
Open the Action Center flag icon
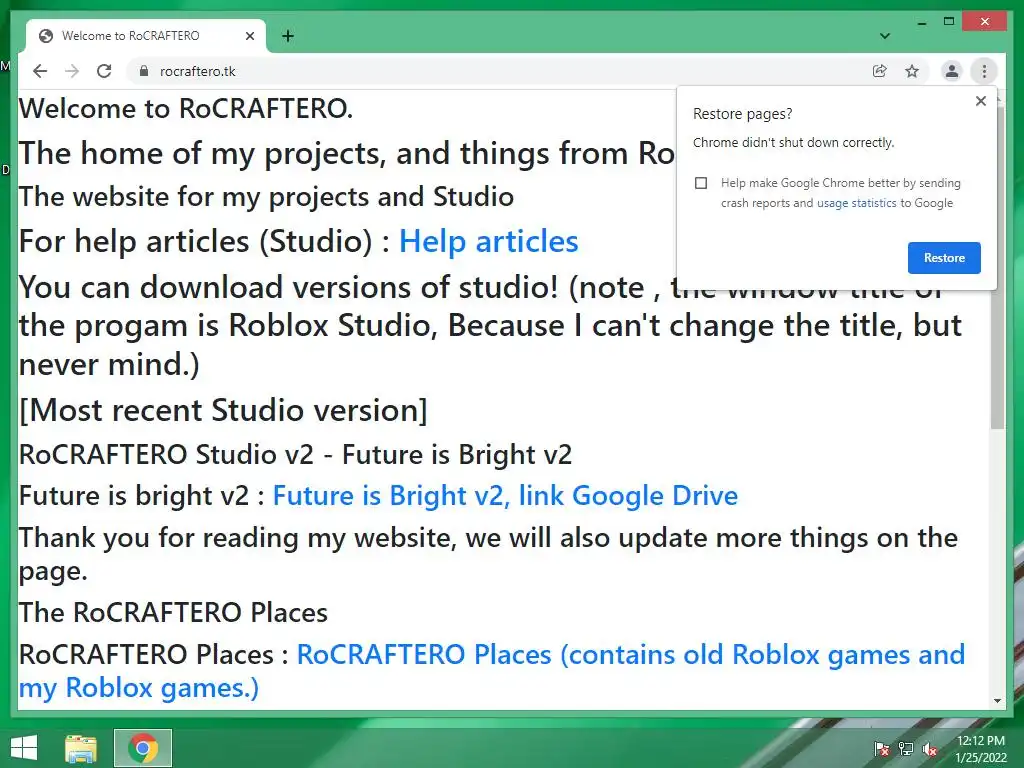click(x=881, y=749)
